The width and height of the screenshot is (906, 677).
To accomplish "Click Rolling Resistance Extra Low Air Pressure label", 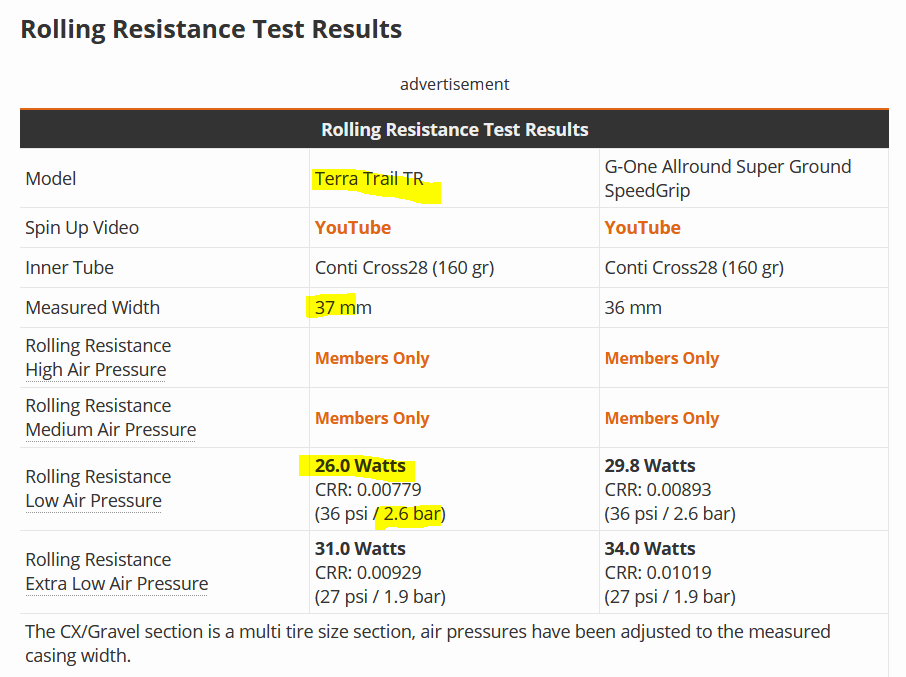I will pyautogui.click(x=117, y=572).
